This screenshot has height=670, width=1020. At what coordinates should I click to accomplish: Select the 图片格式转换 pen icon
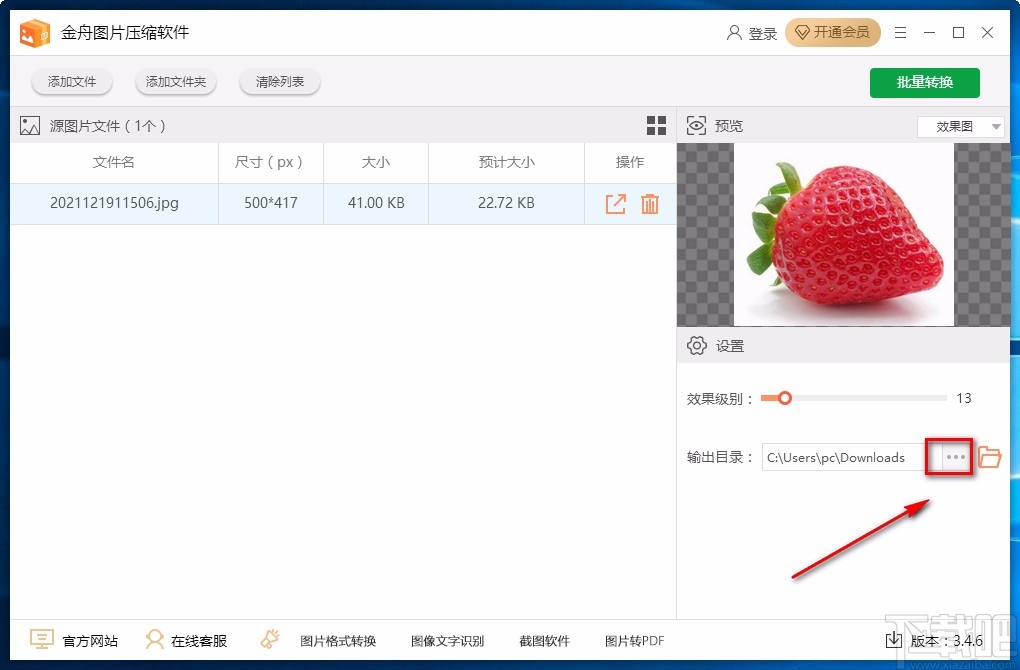pos(269,638)
